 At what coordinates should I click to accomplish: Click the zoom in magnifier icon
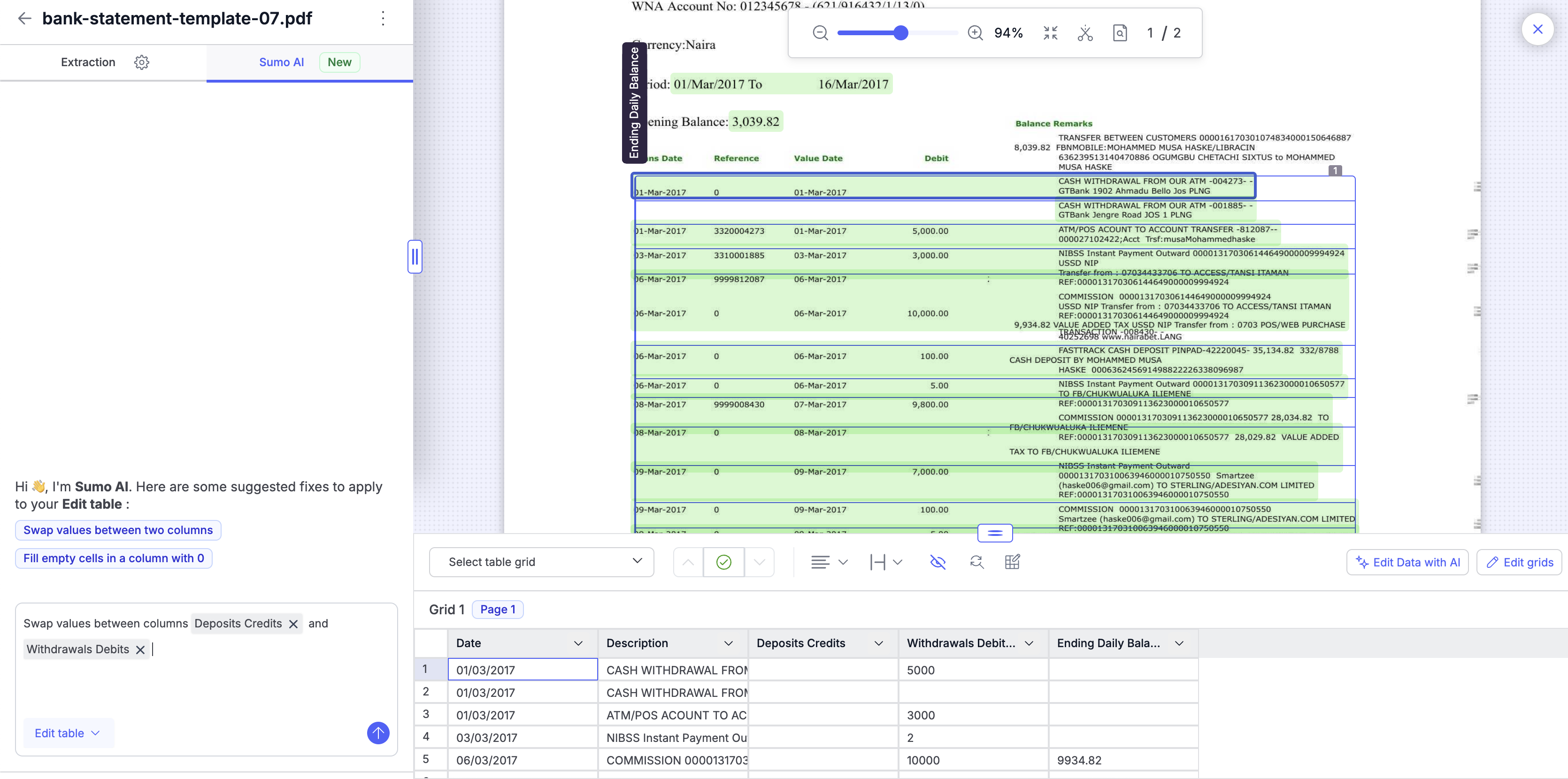click(975, 33)
